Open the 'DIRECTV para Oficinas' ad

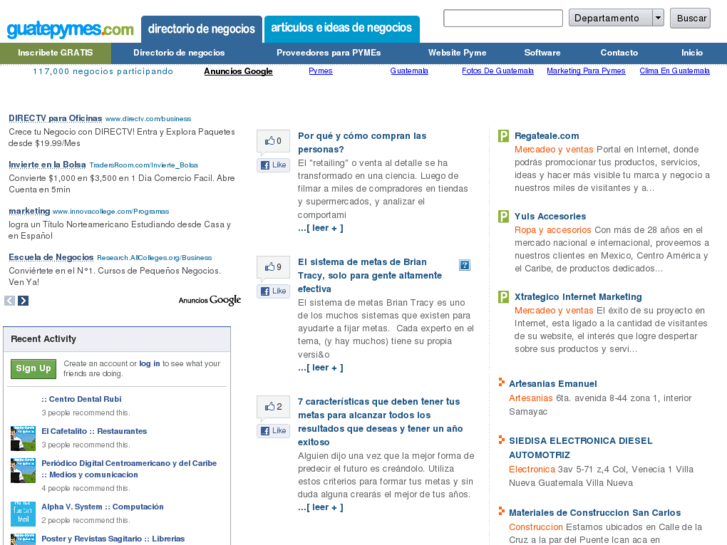tap(55, 118)
